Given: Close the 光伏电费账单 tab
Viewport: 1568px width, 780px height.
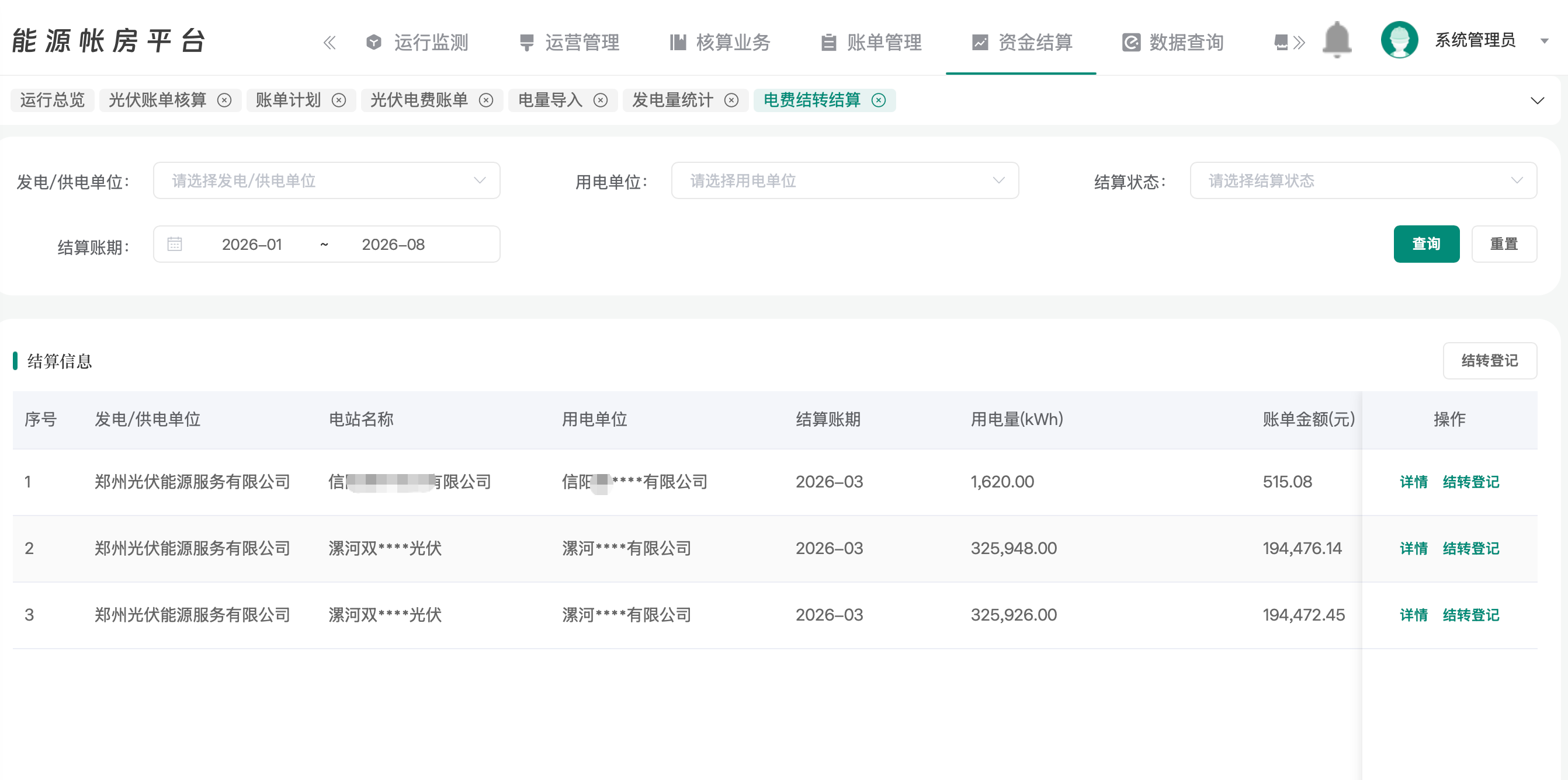Looking at the screenshot, I should [x=485, y=100].
